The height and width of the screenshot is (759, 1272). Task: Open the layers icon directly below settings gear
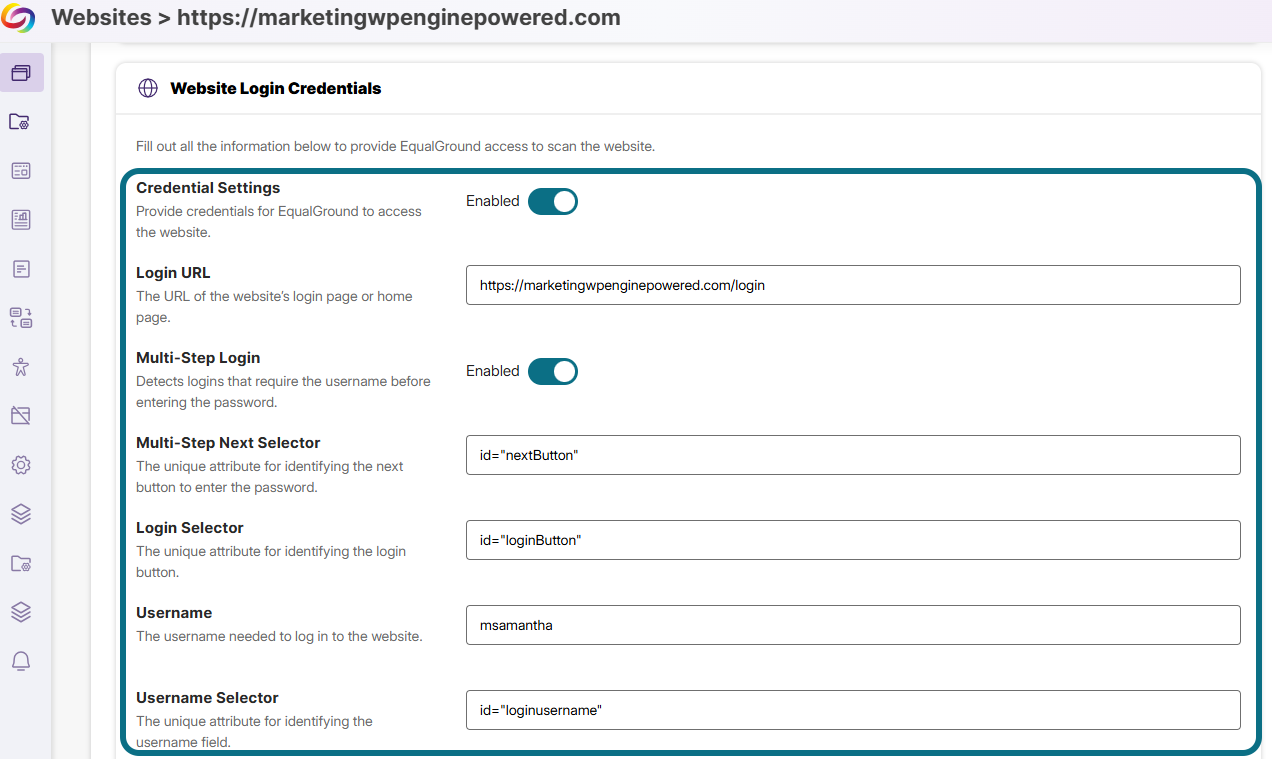point(21,514)
